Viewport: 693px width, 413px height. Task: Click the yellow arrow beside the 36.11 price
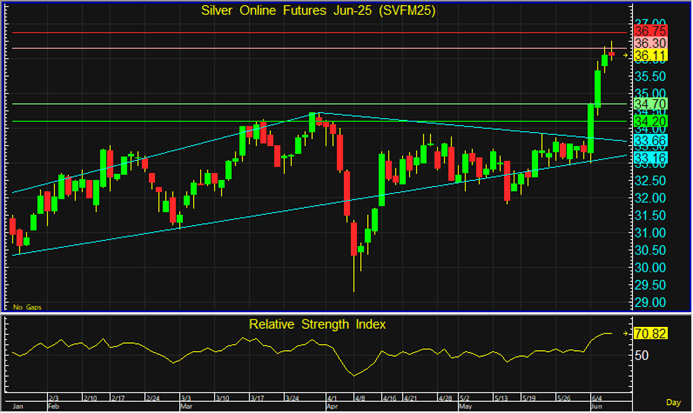[x=627, y=55]
